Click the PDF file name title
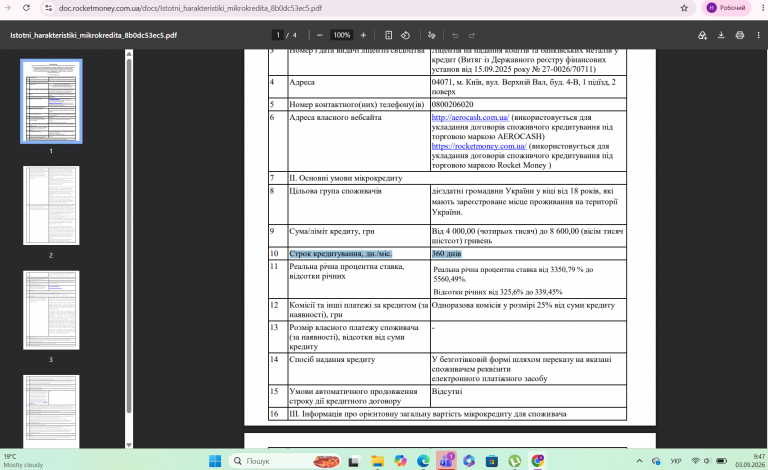This screenshot has height=470, width=768. point(94,35)
